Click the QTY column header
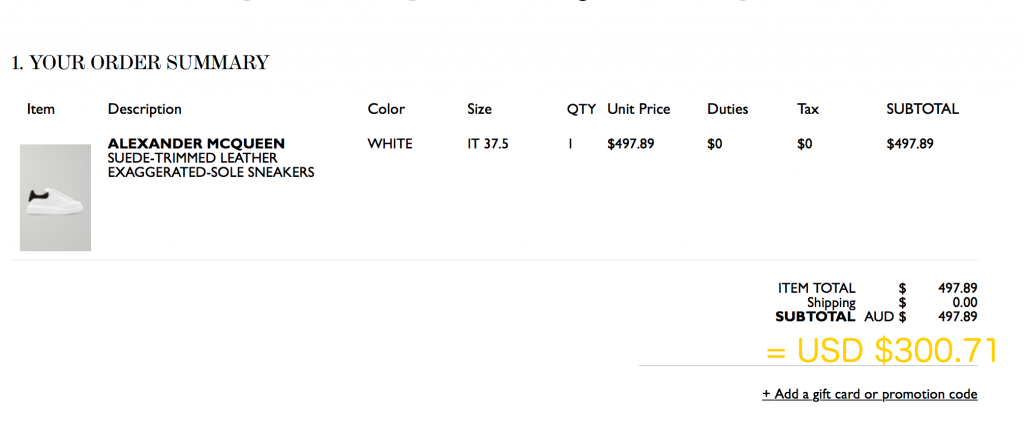The image size is (1024, 423). coord(581,110)
